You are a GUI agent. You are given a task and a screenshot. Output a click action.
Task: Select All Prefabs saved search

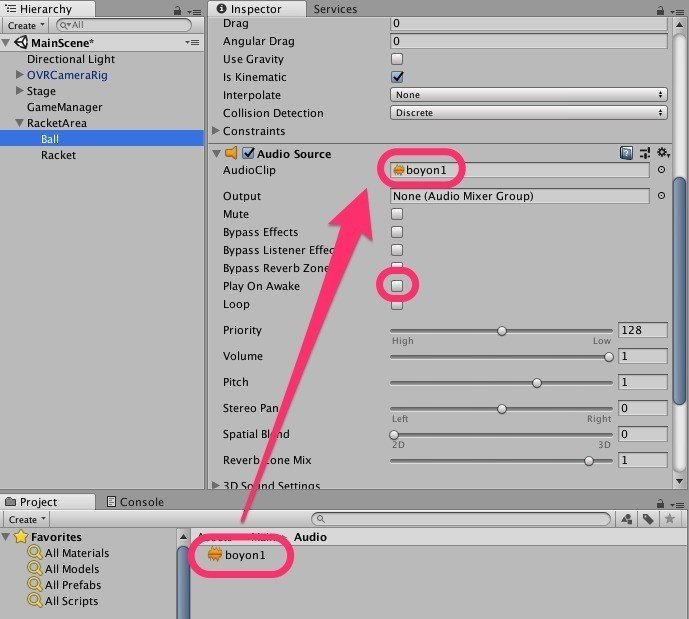[x=64, y=585]
